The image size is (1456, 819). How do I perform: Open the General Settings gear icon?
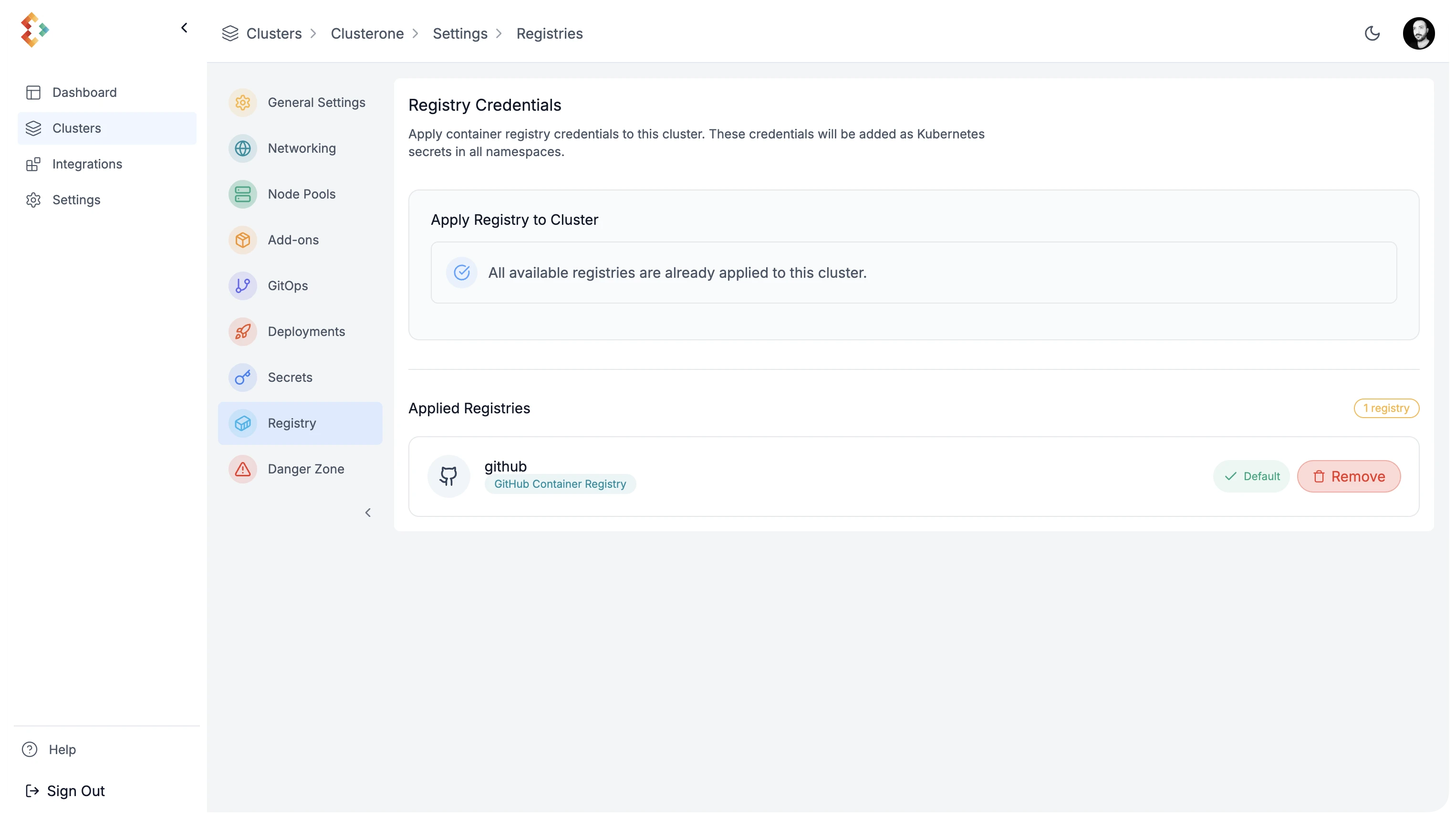point(242,102)
